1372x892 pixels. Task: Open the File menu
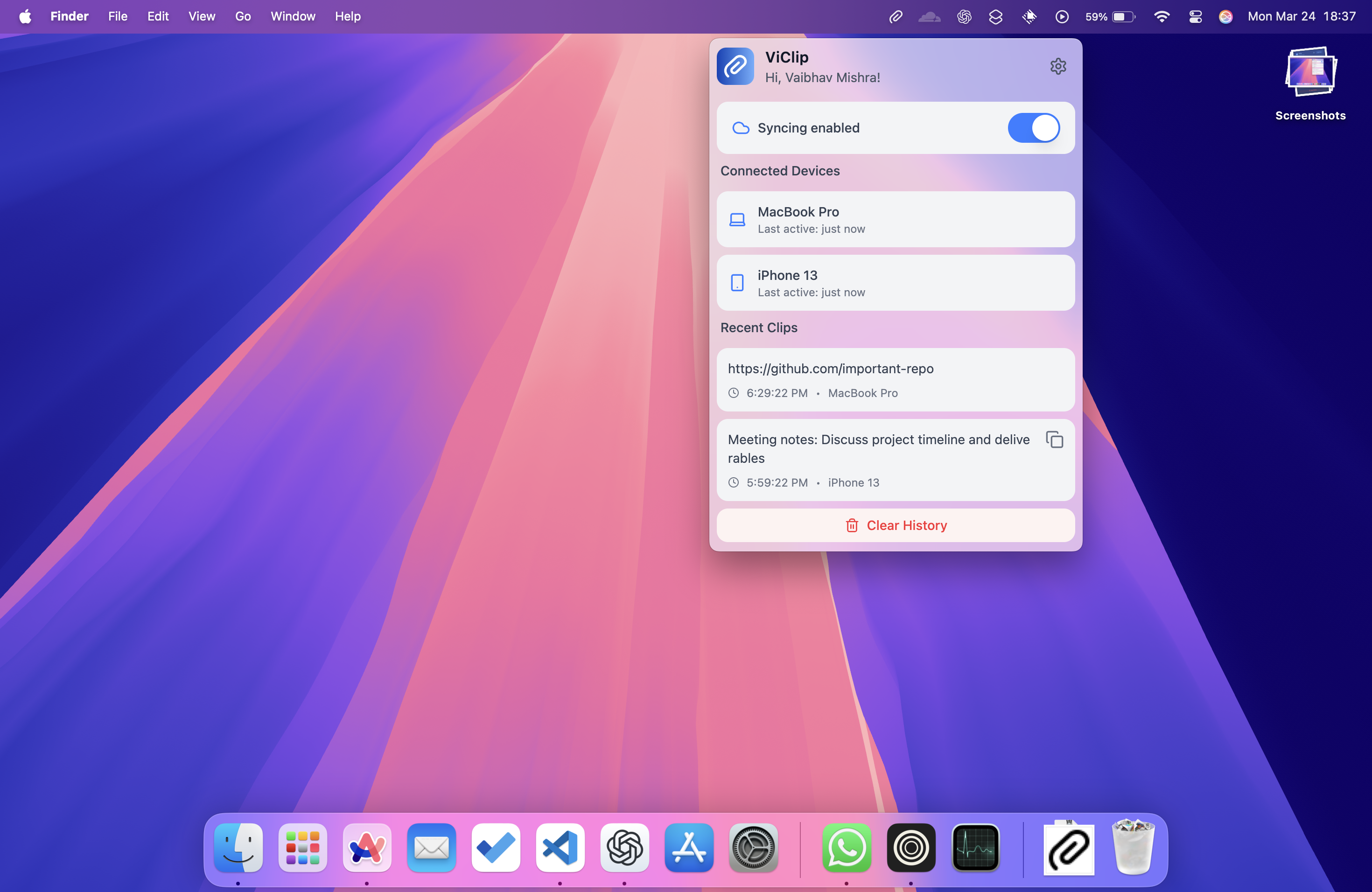point(118,17)
